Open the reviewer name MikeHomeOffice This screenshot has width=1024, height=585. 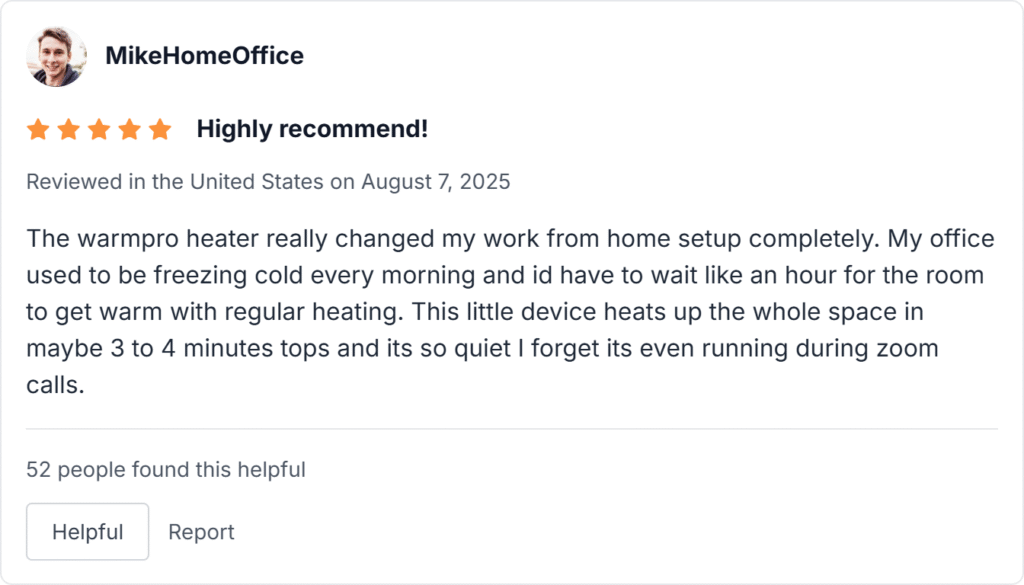point(205,56)
